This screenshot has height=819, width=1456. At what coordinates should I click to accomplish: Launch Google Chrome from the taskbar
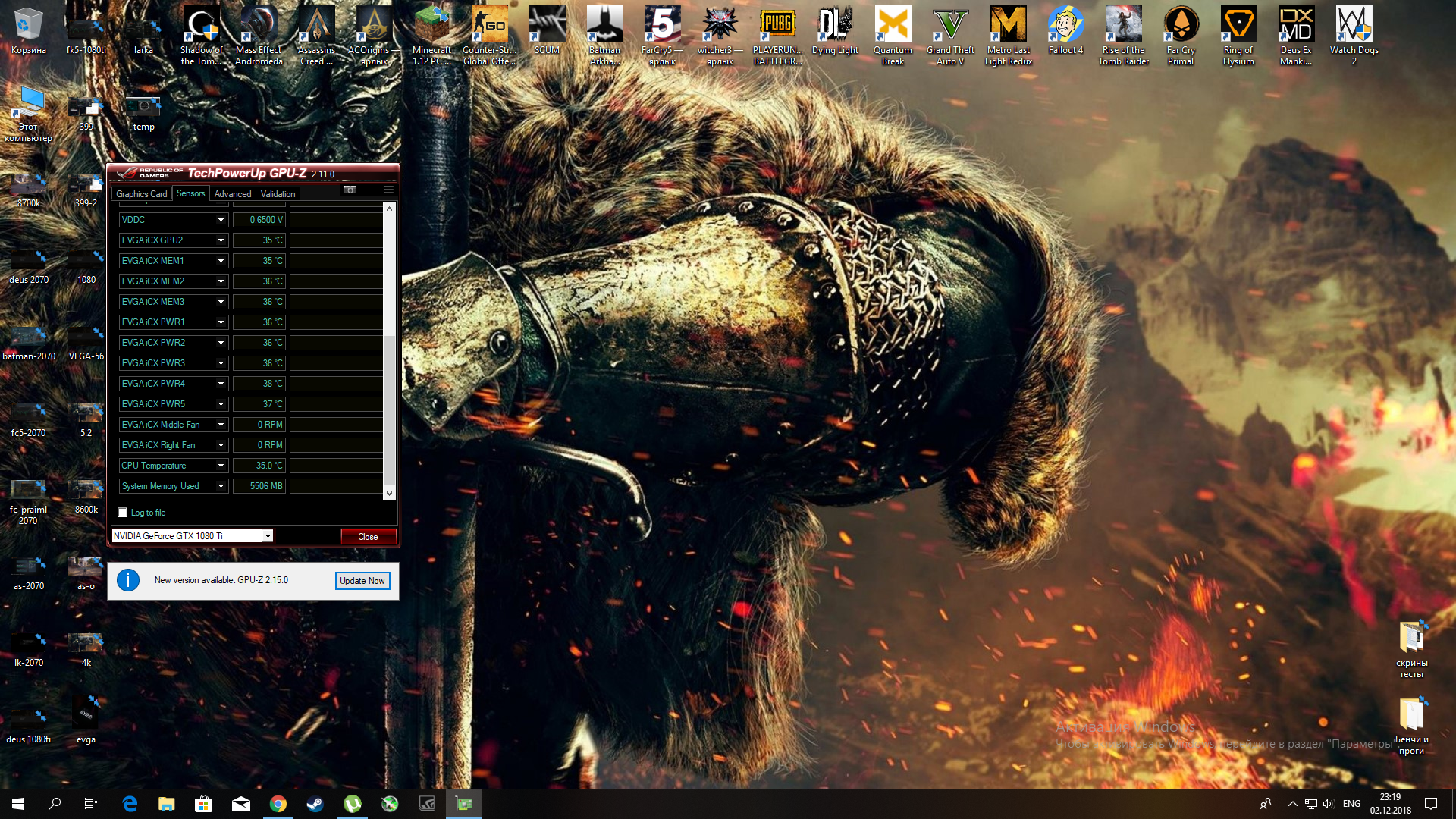(278, 804)
